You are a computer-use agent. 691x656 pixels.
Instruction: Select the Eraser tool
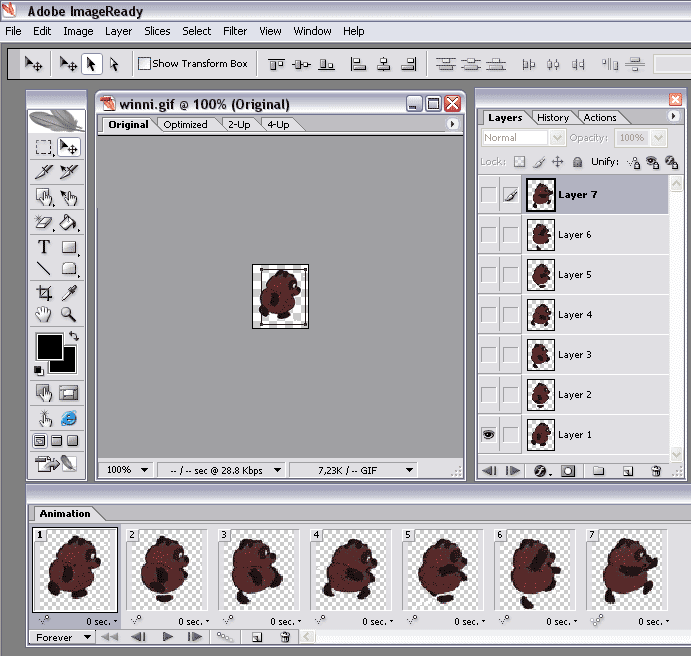pos(44,222)
